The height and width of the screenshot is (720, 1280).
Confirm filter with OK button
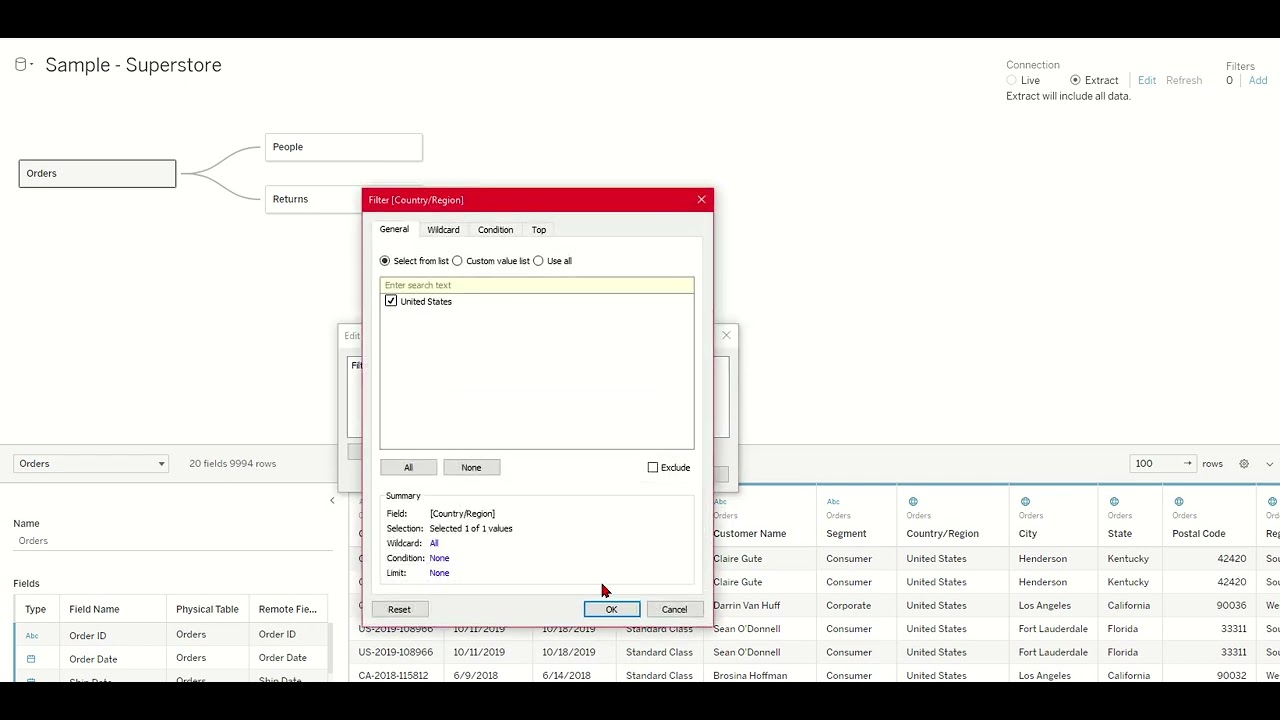click(611, 610)
